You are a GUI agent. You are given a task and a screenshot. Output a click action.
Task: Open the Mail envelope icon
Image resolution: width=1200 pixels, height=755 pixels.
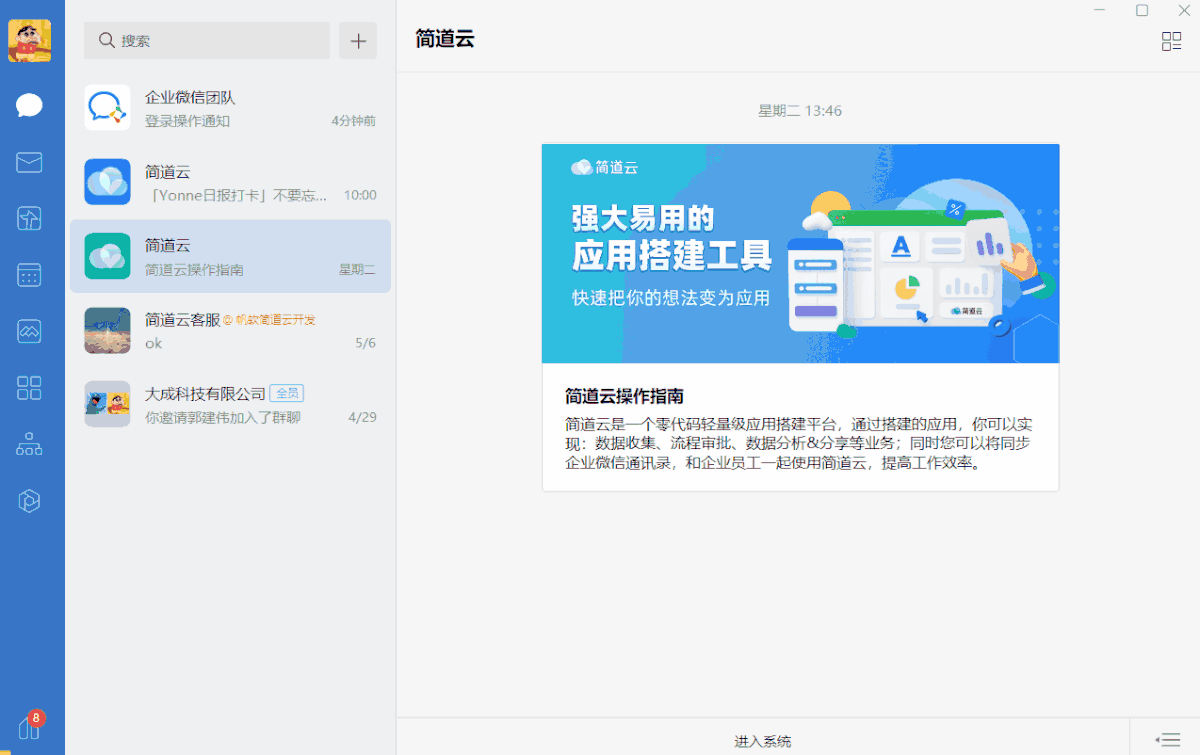[x=30, y=162]
